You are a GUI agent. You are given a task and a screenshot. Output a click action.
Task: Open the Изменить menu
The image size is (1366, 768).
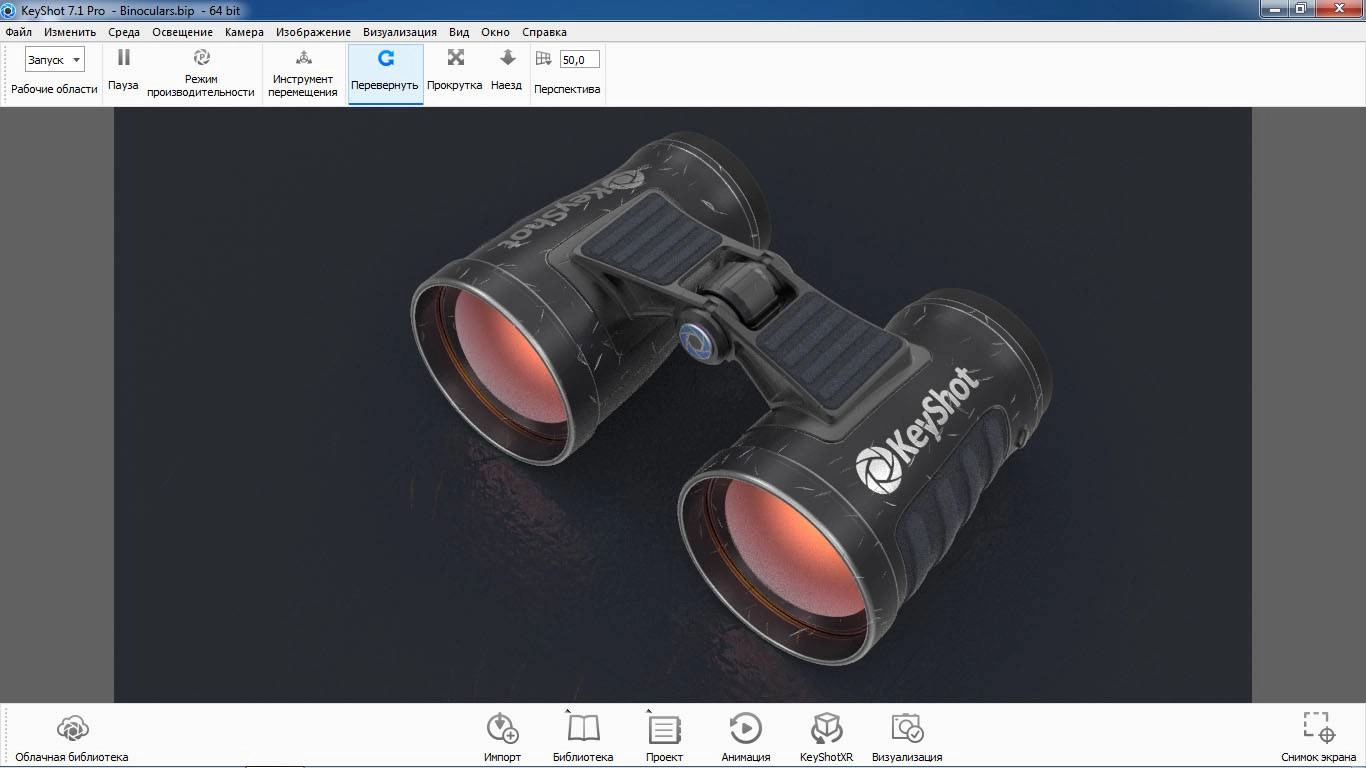pyautogui.click(x=70, y=32)
